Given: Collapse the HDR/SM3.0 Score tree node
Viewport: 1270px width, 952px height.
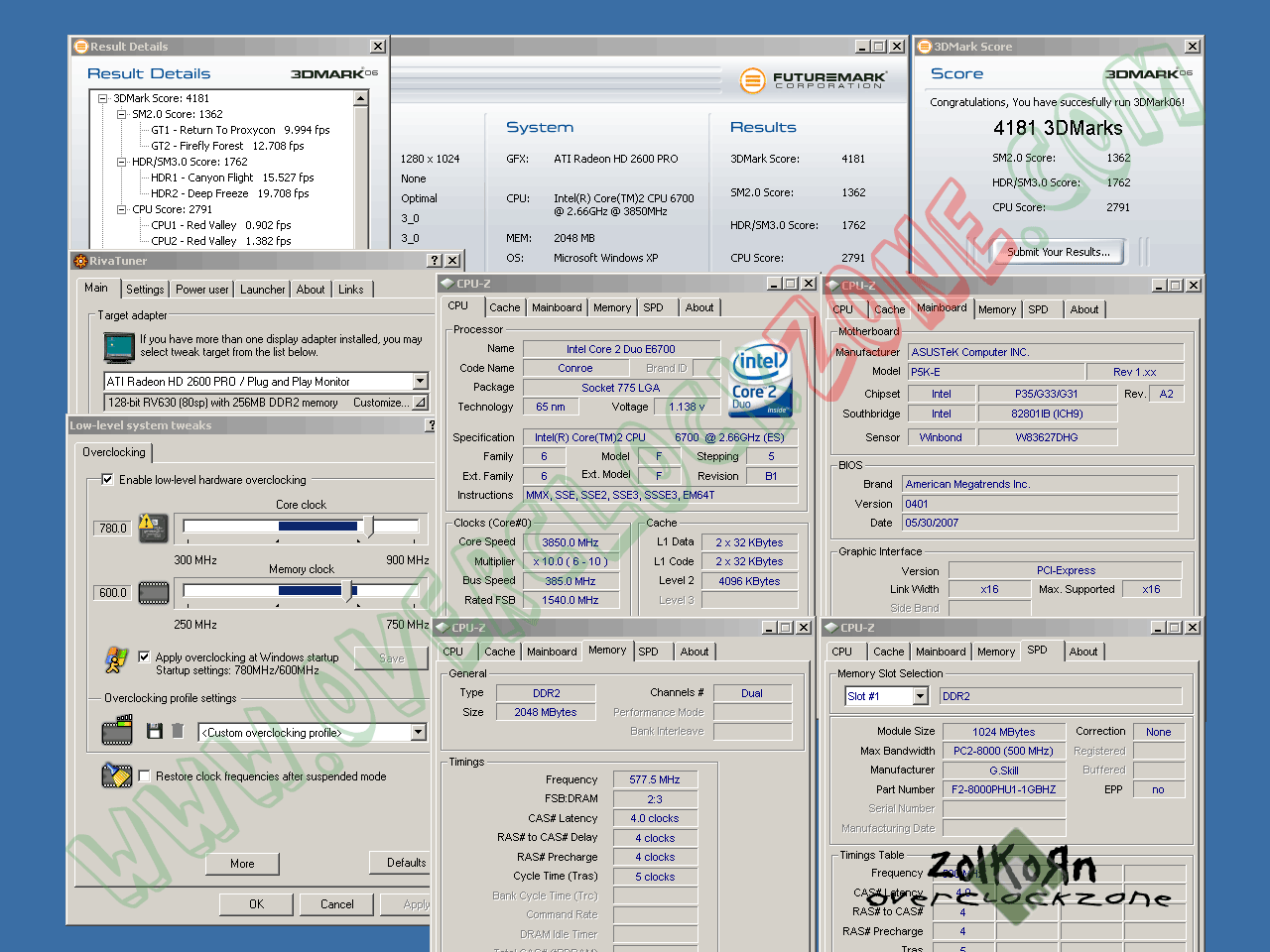Looking at the screenshot, I should pos(121,162).
